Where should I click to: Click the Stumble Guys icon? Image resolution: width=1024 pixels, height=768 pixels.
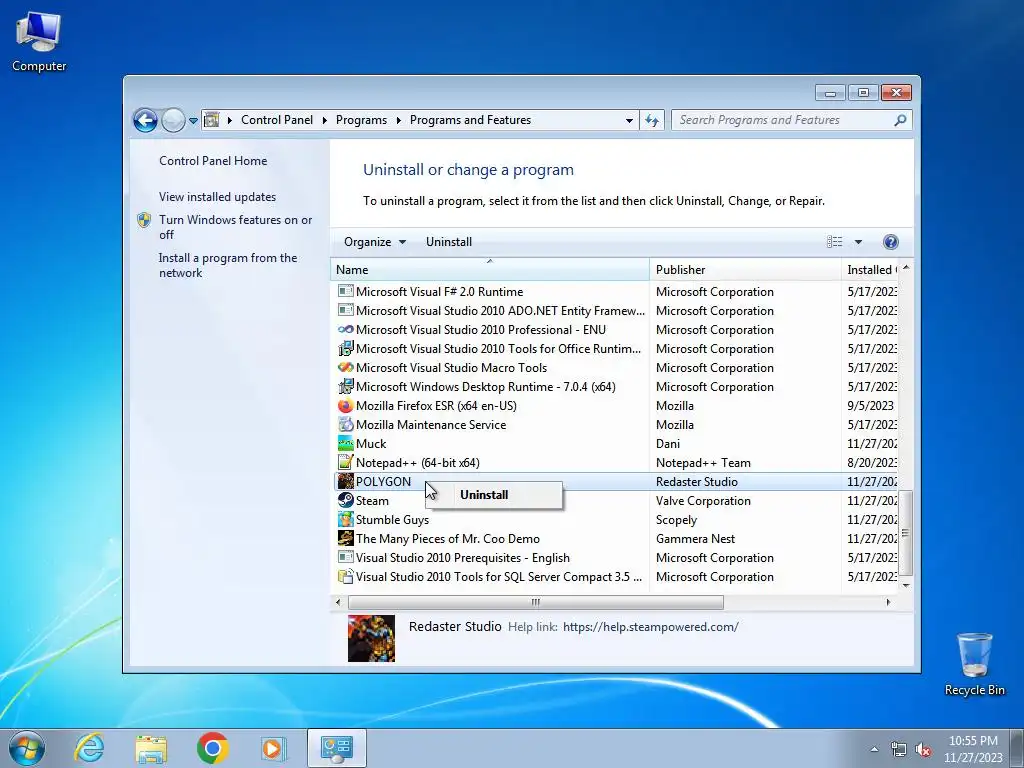point(345,520)
